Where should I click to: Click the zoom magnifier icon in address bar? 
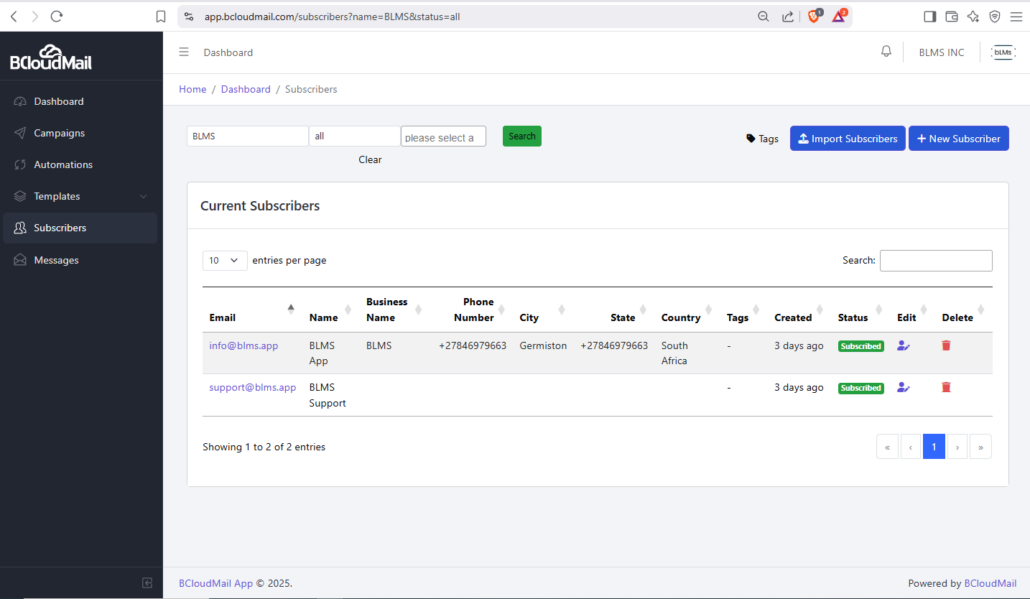coord(763,16)
